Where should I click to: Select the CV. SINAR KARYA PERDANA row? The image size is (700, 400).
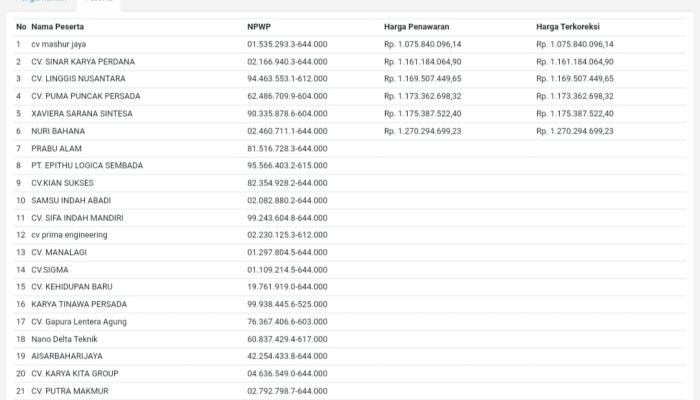(83, 62)
